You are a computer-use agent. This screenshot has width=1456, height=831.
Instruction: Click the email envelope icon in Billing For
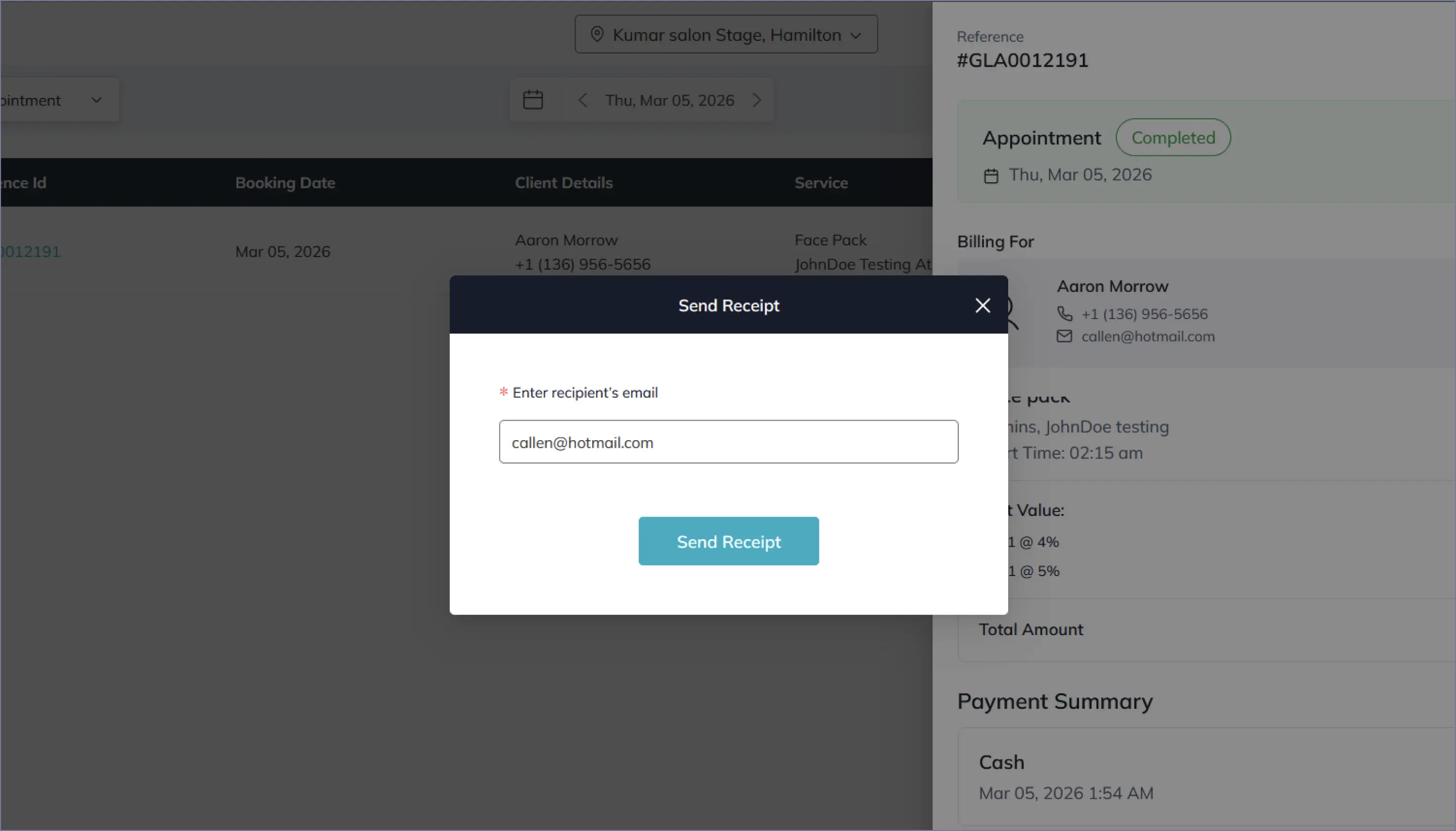tap(1064, 336)
